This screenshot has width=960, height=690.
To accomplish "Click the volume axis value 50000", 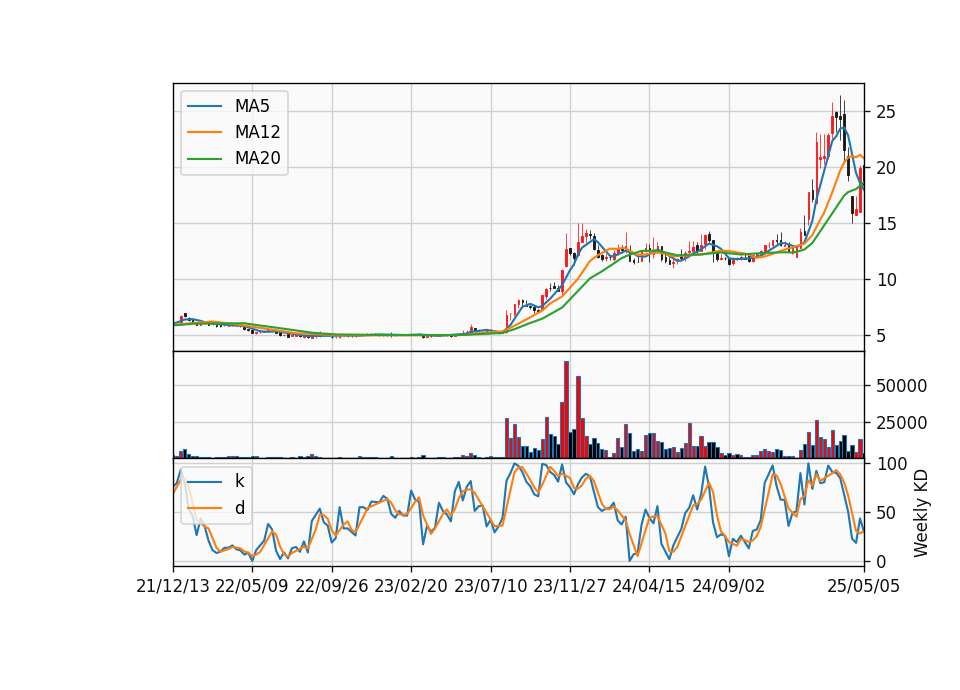I will [x=901, y=386].
